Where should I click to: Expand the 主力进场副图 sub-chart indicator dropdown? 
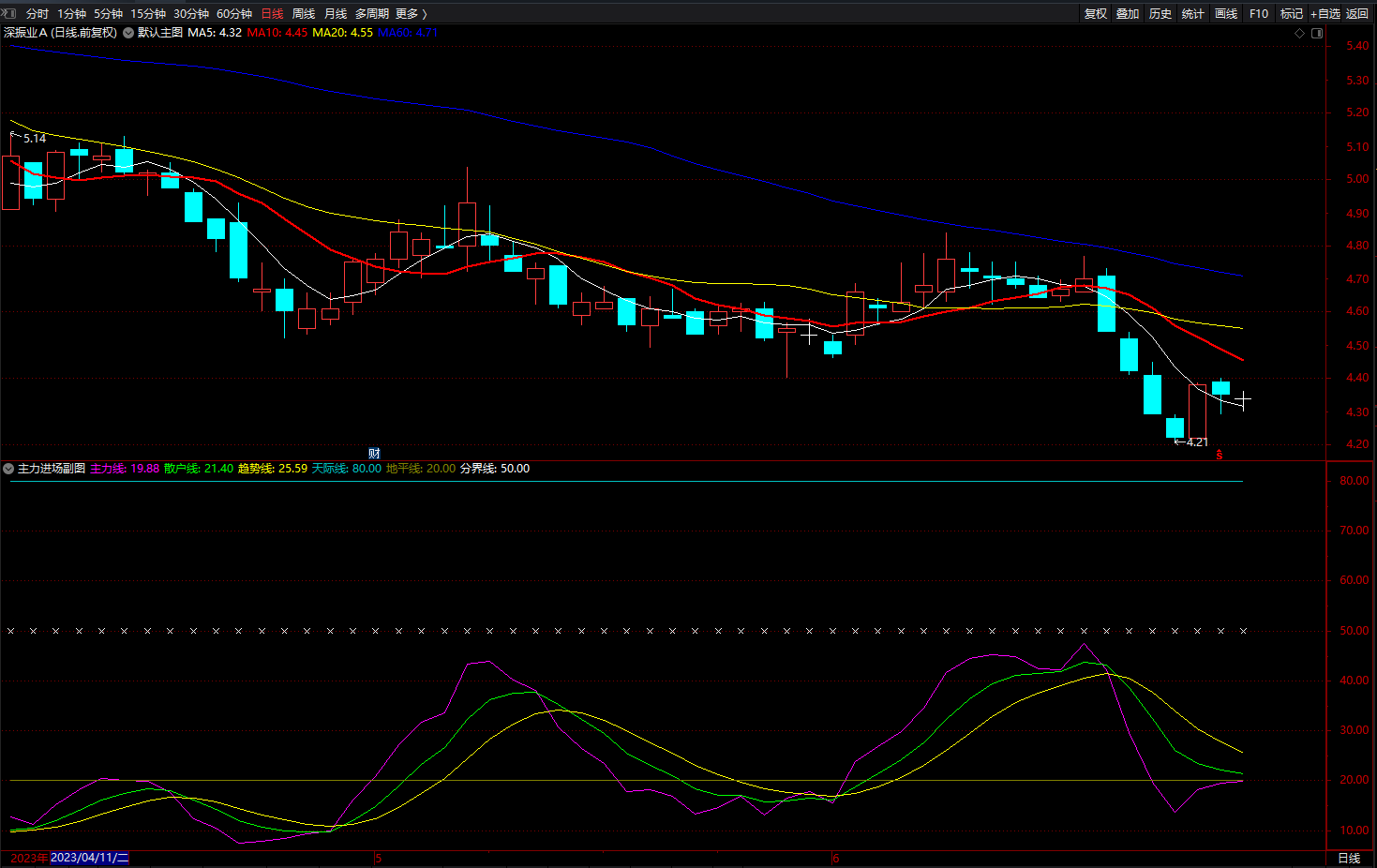point(8,469)
